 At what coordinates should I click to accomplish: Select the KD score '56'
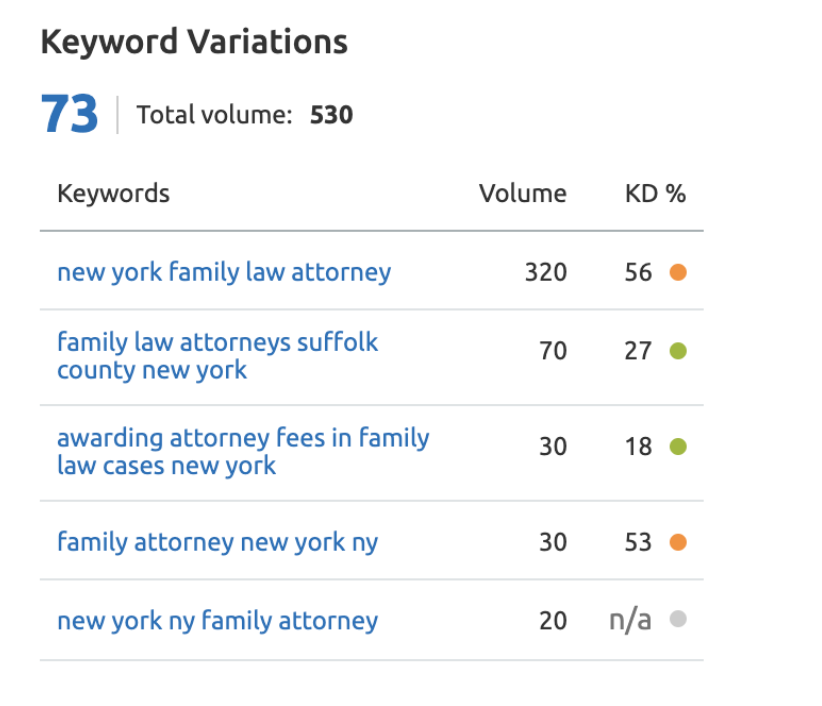[x=638, y=271]
